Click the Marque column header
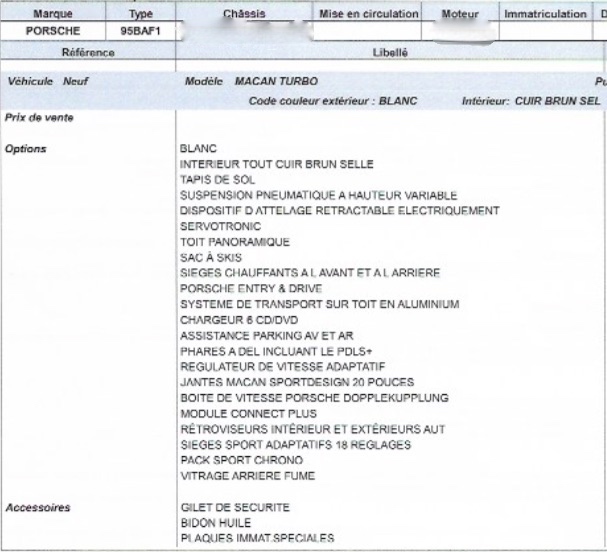The image size is (607, 552). [53, 14]
